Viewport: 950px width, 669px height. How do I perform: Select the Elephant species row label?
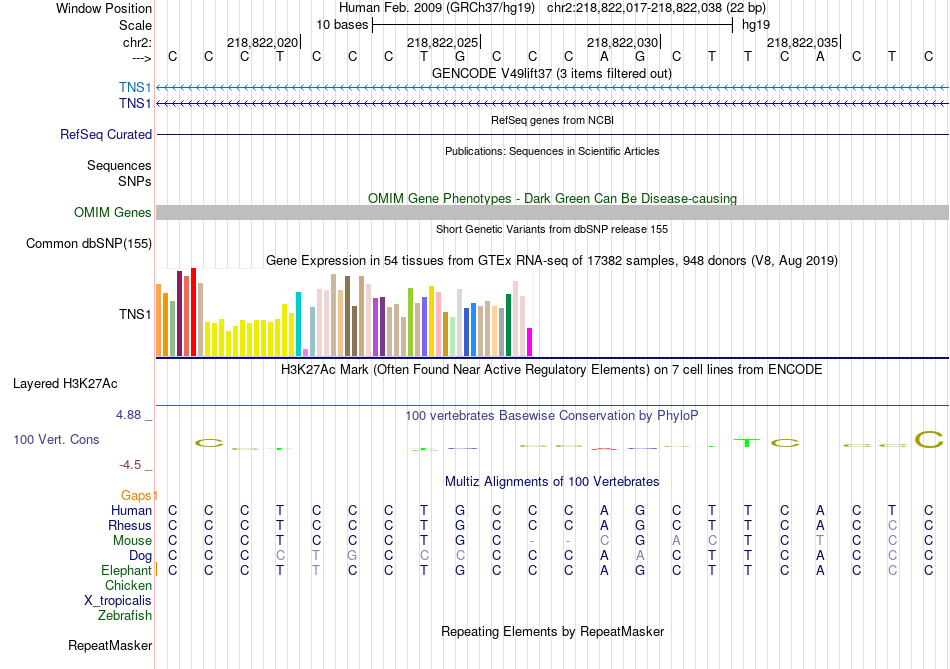pos(124,570)
